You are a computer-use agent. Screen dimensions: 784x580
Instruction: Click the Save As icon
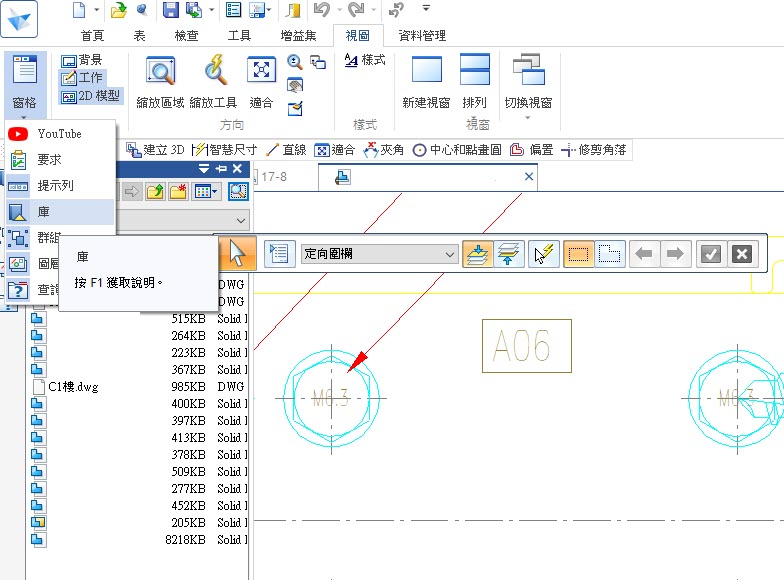pos(194,10)
